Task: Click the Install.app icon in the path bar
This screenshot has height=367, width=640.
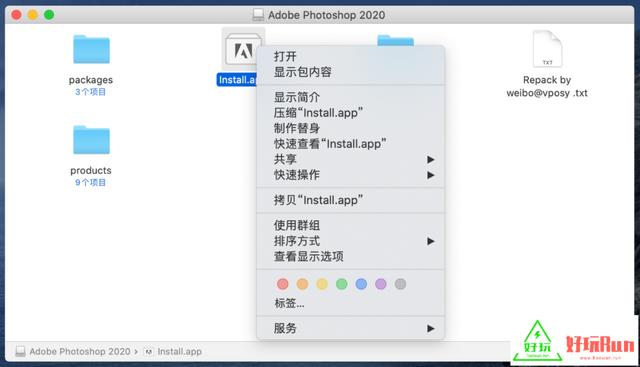Action: pos(149,351)
